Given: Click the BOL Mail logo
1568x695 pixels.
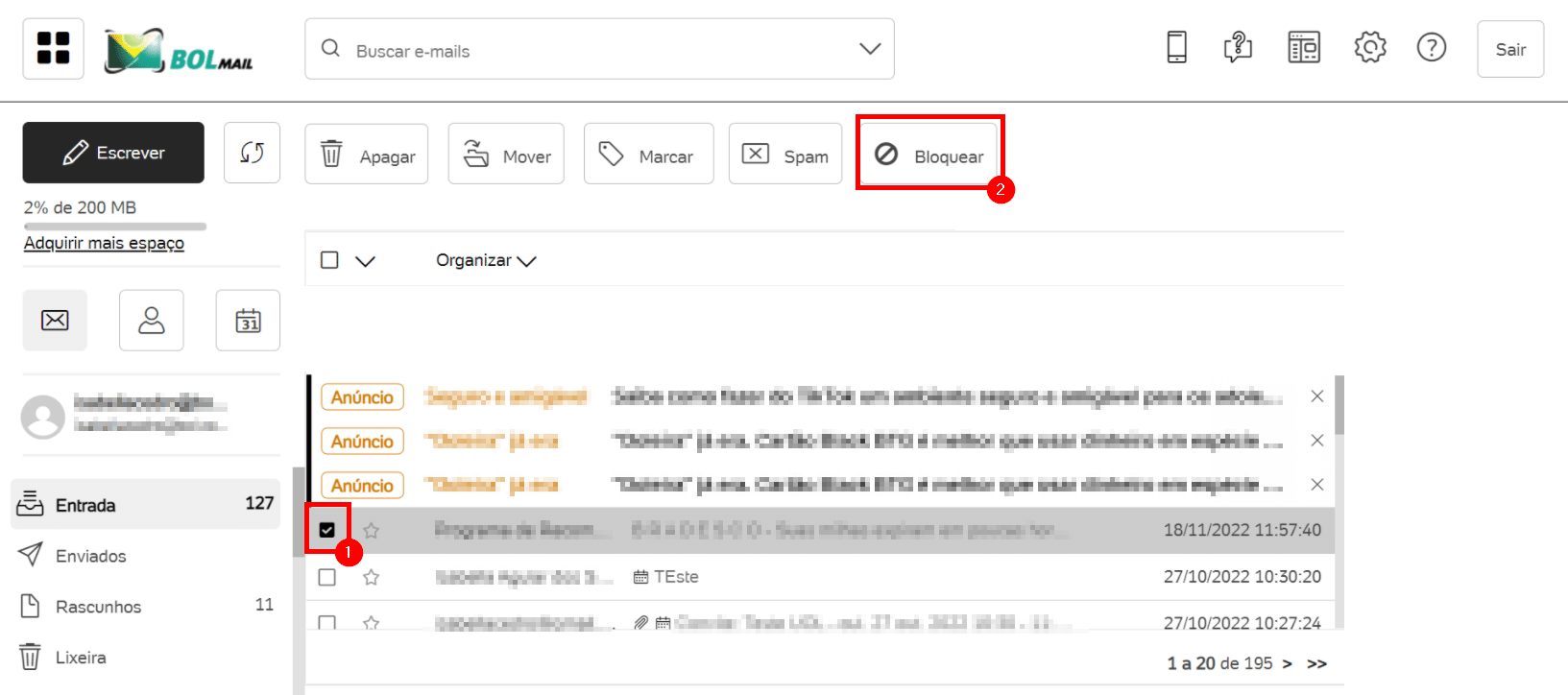Looking at the screenshot, I should (x=179, y=52).
